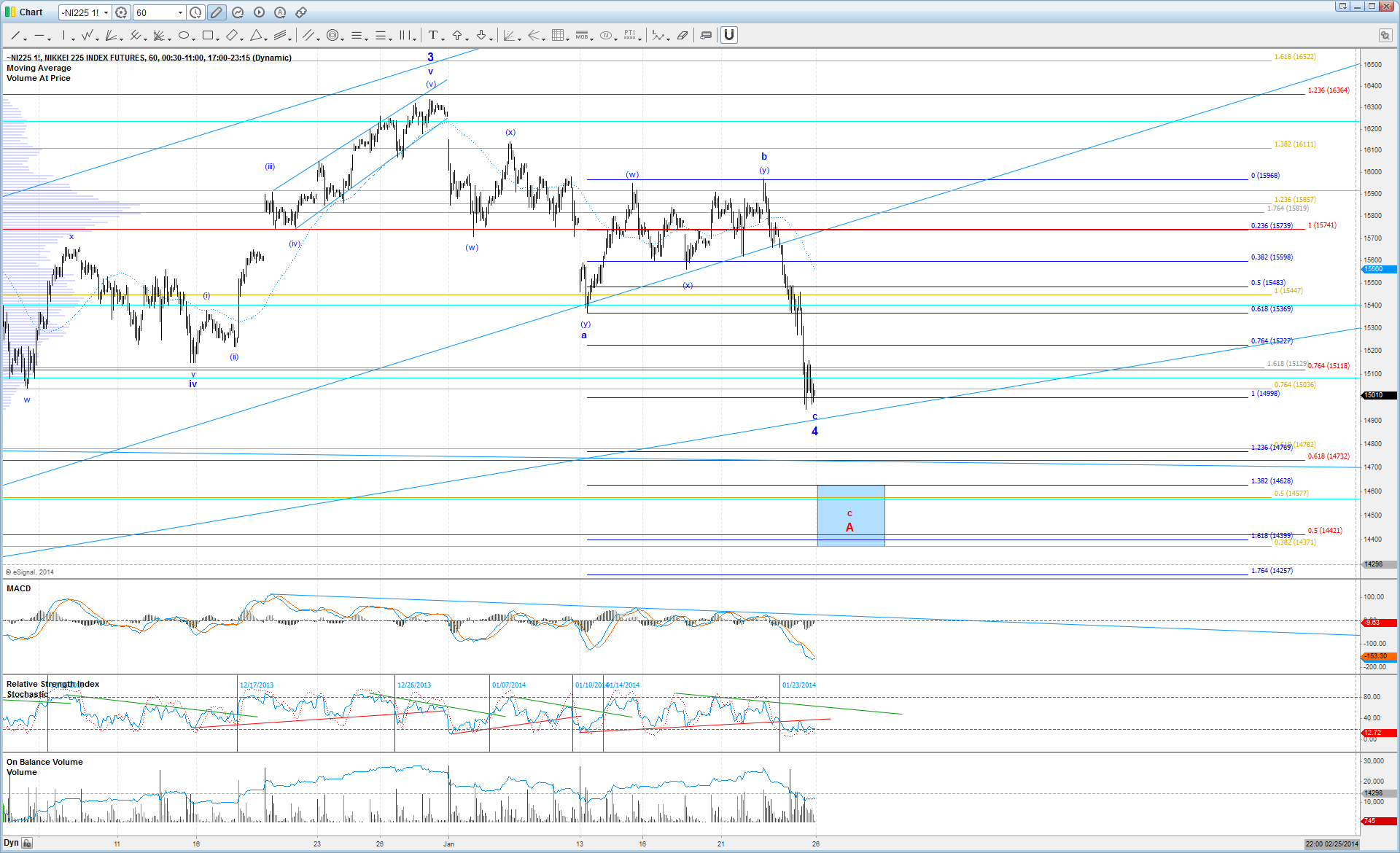This screenshot has width=1400, height=853.
Task: Toggle the pencil drawing toolbar button
Action: [x=217, y=12]
